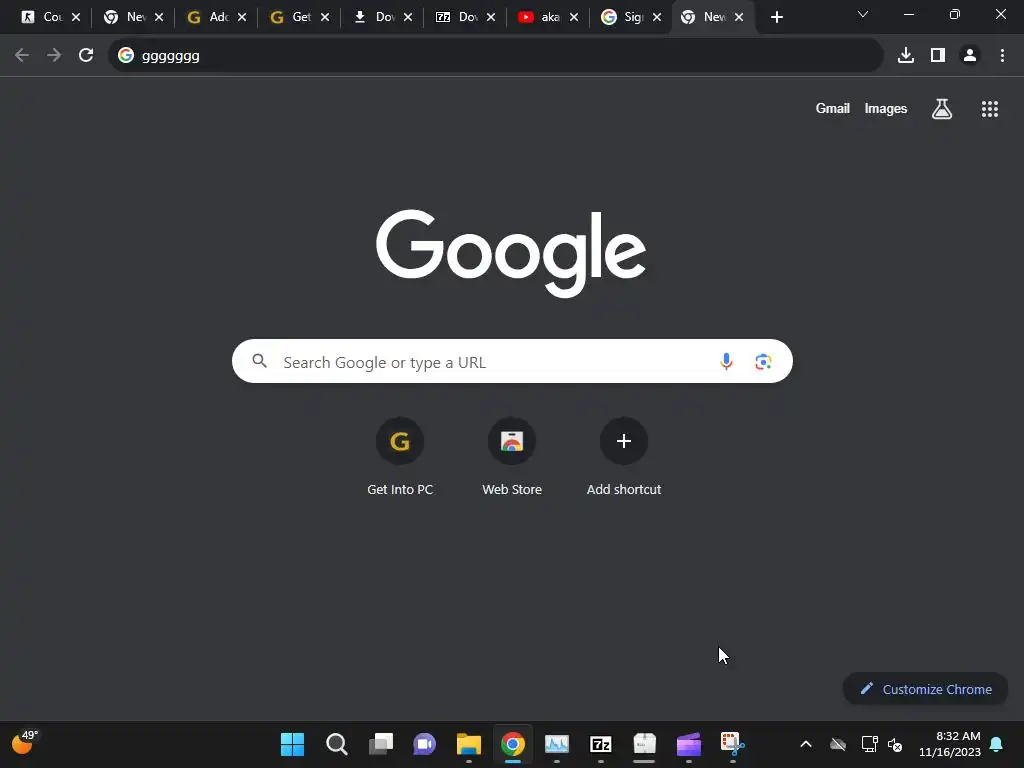This screenshot has height=768, width=1024.
Task: Reload the current page
Action: coord(86,56)
